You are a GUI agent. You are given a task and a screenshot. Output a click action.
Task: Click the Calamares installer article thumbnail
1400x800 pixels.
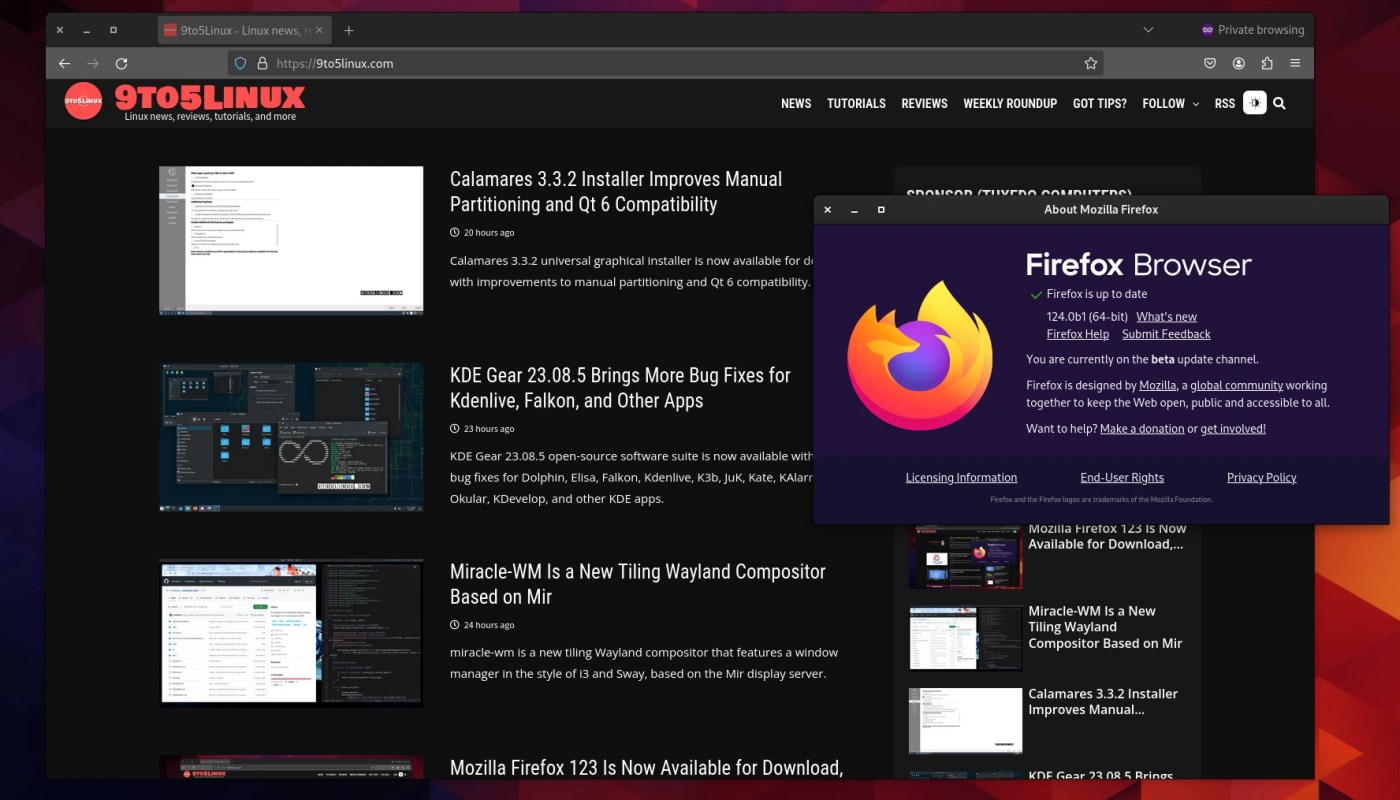[x=291, y=241]
